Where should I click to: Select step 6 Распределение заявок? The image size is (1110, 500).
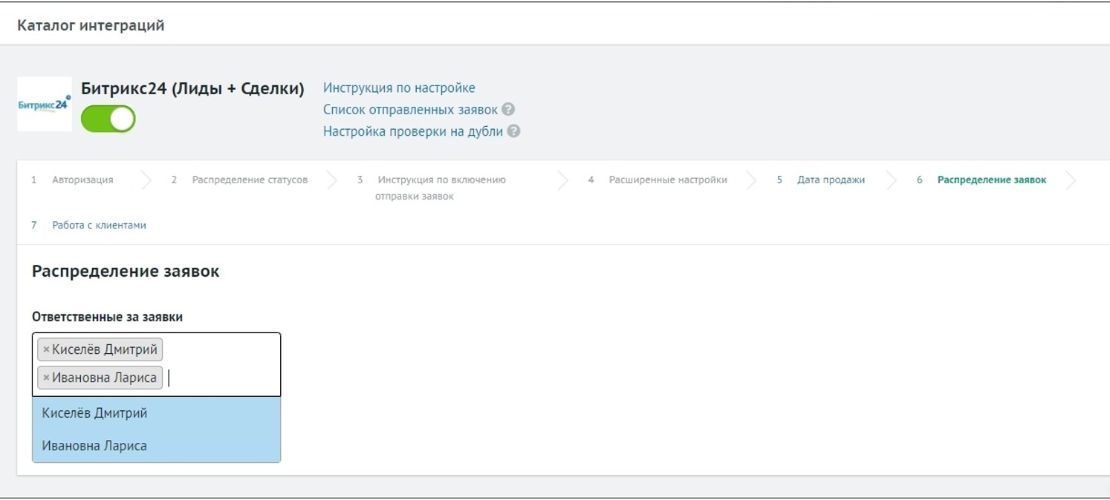pyautogui.click(x=991, y=180)
